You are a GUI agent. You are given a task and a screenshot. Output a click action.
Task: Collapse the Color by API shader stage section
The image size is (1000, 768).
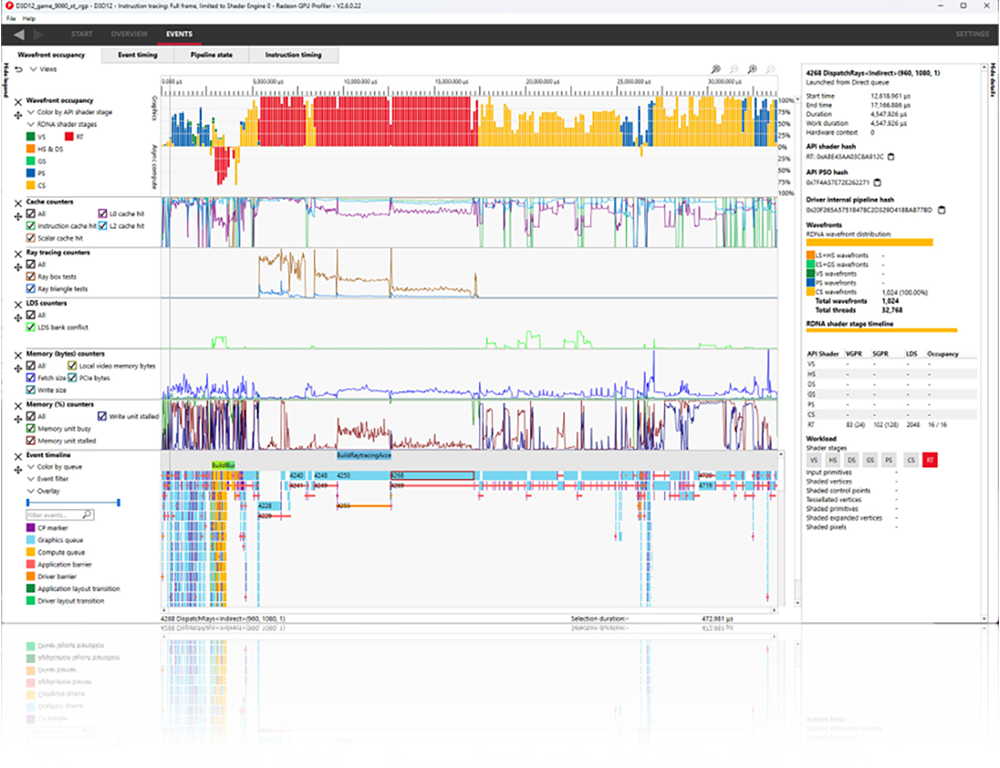tap(37, 113)
